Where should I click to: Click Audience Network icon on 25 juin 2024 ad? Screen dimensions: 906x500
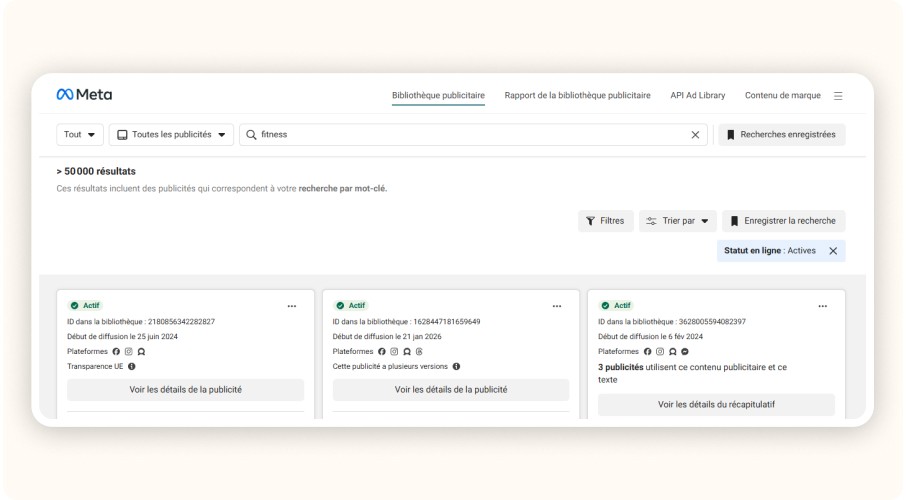(142, 351)
